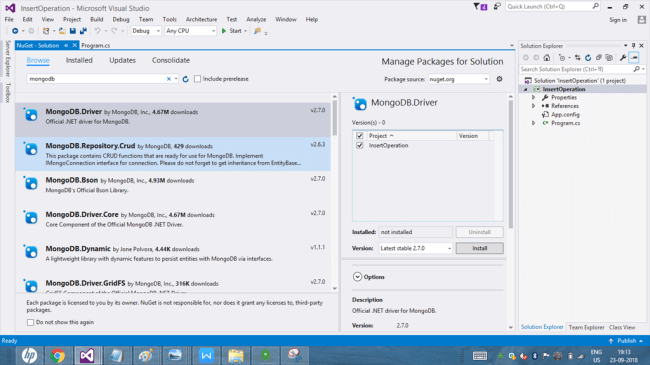The width and height of the screenshot is (650, 365).
Task: Open the Server Explorer side tab
Action: coord(7,58)
